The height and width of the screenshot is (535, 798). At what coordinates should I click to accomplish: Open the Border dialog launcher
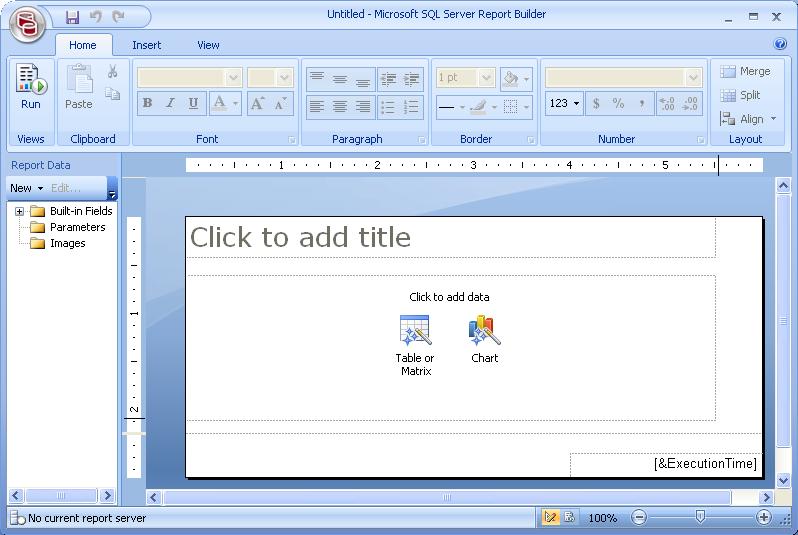pyautogui.click(x=530, y=139)
